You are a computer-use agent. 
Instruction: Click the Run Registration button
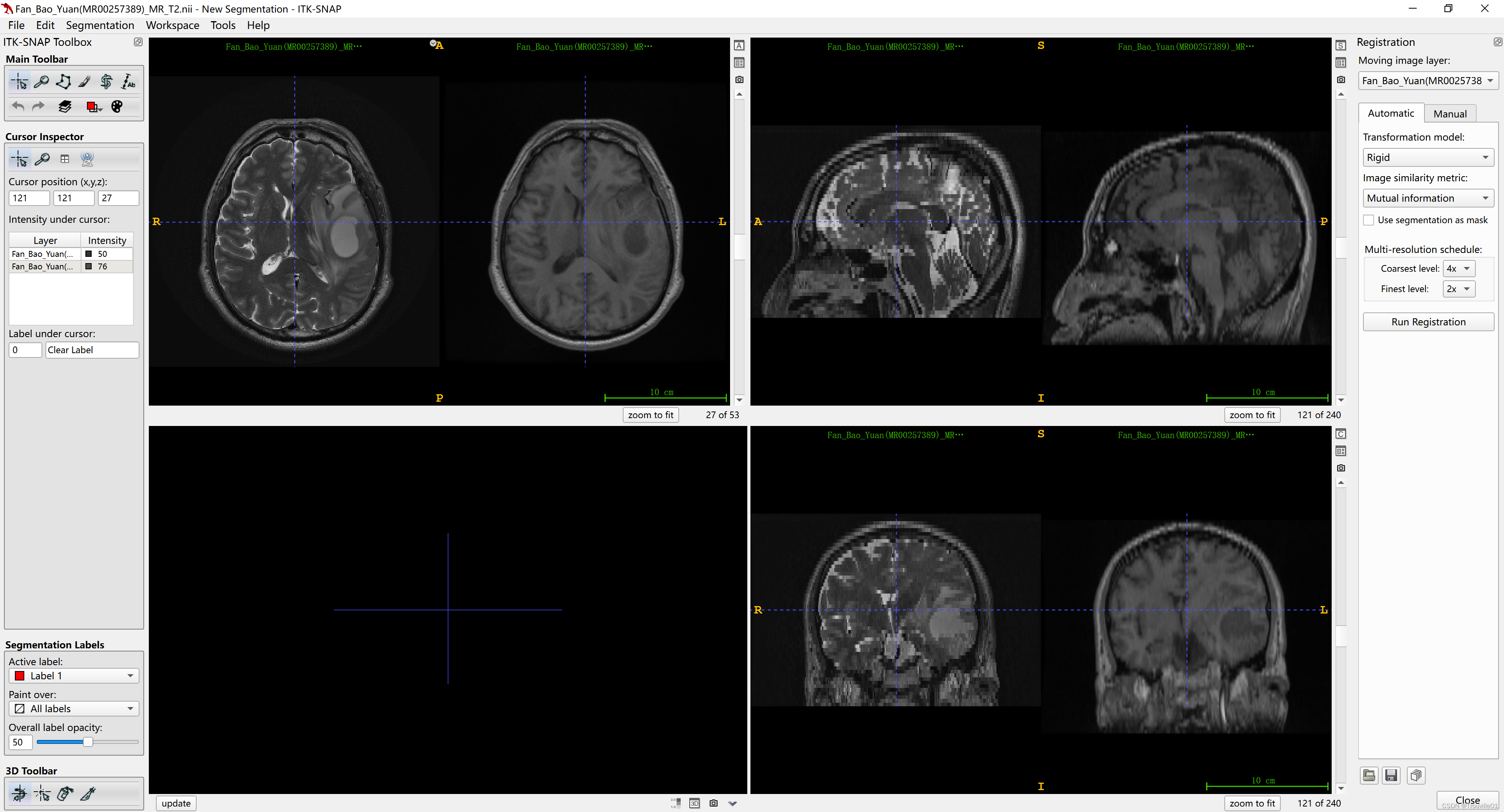(x=1428, y=322)
